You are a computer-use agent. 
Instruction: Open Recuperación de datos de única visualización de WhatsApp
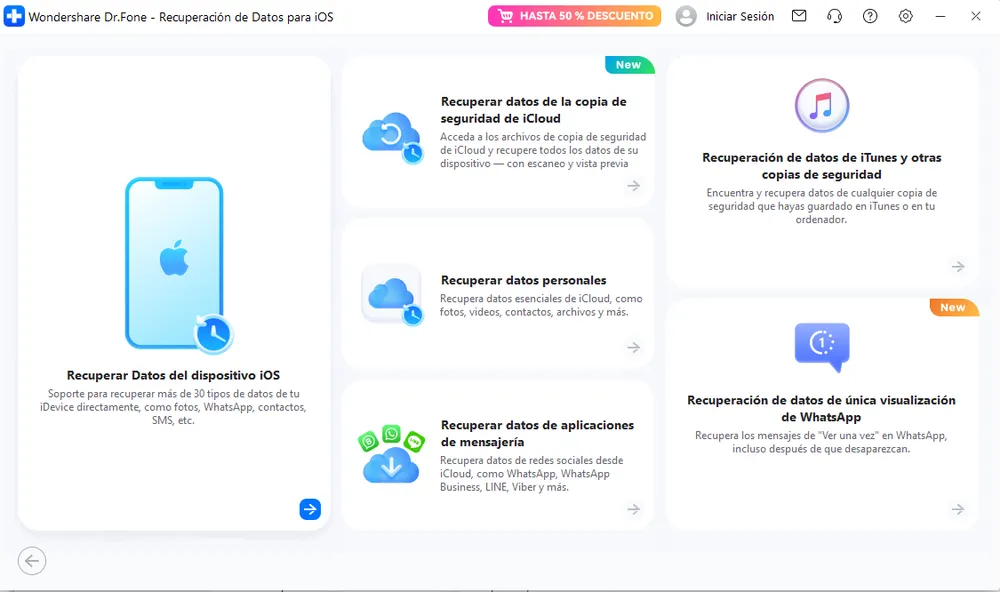coord(821,408)
